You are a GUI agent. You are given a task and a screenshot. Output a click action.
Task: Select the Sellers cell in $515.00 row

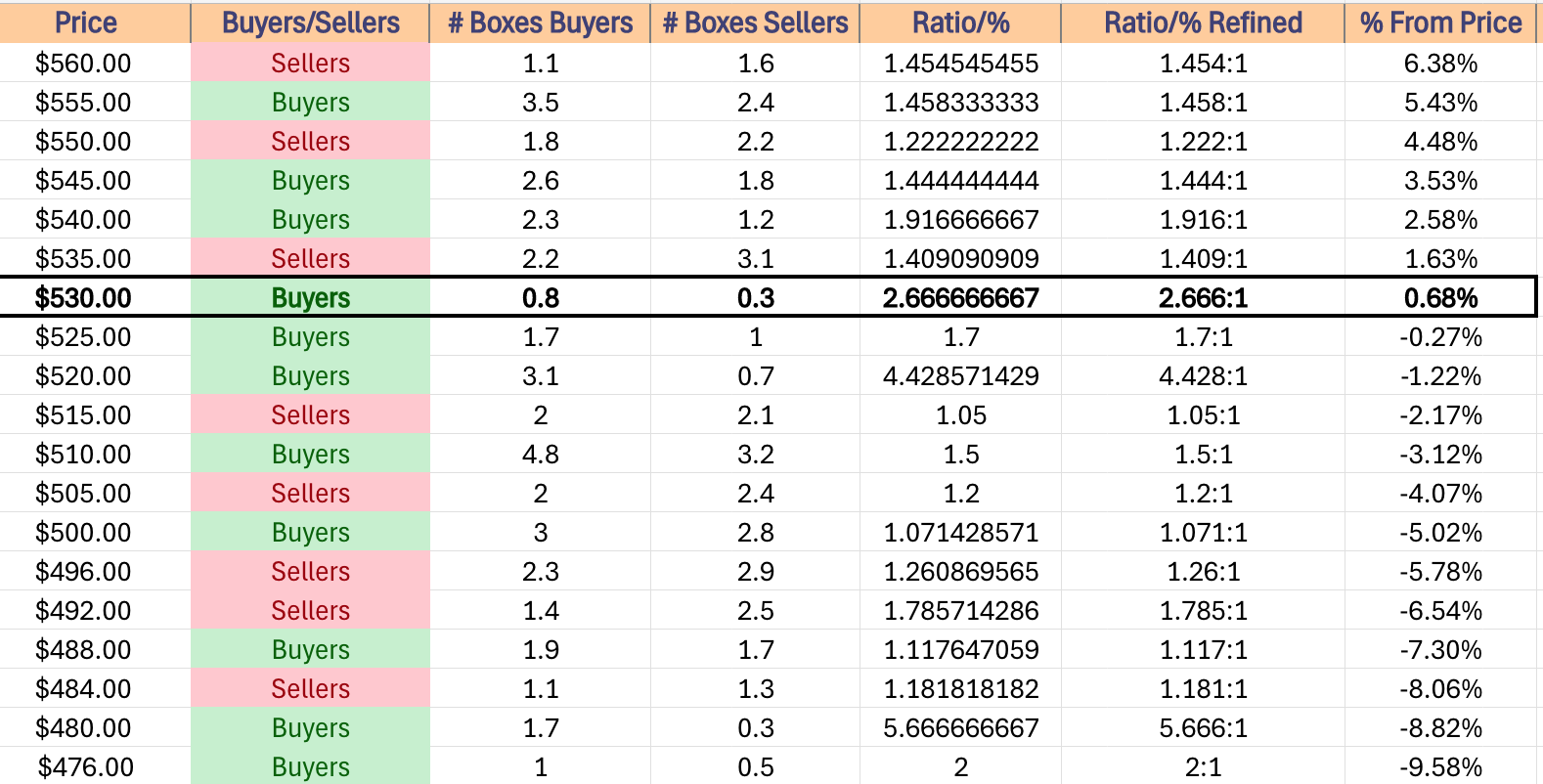click(310, 414)
